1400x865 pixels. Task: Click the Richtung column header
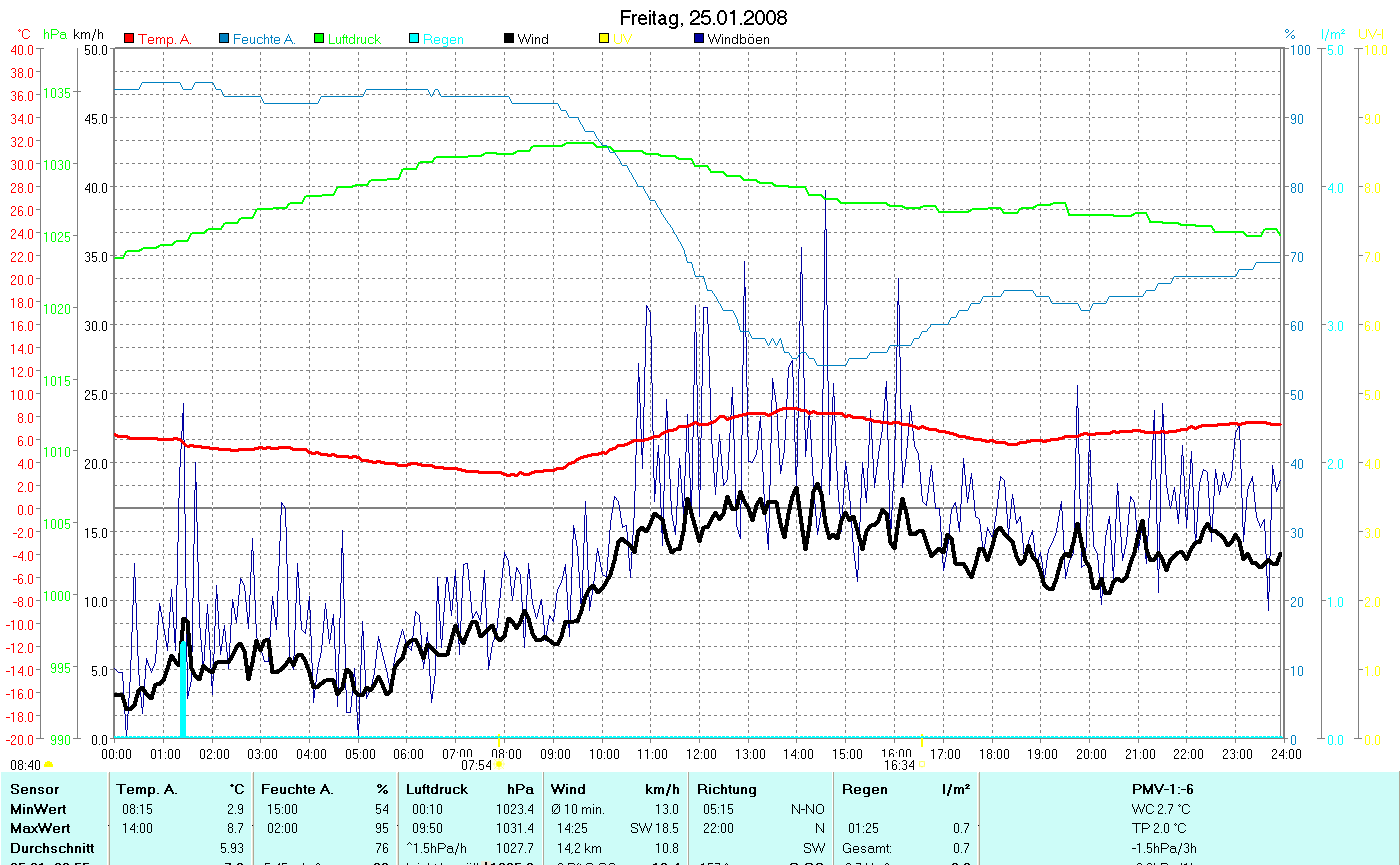click(x=727, y=789)
